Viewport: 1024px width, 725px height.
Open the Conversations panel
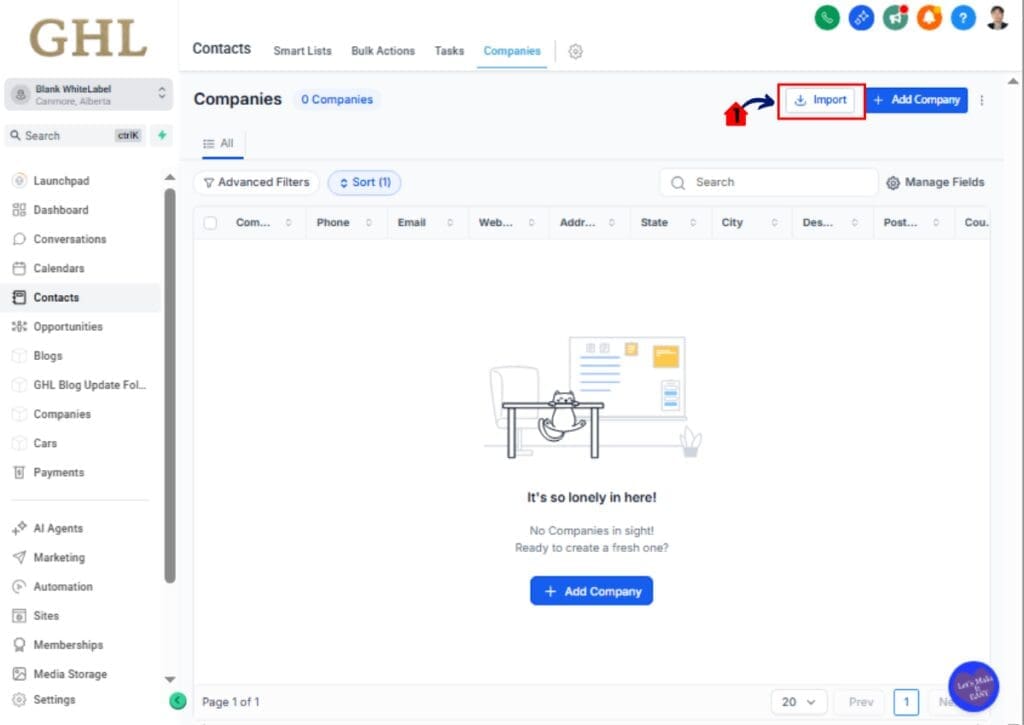click(68, 239)
